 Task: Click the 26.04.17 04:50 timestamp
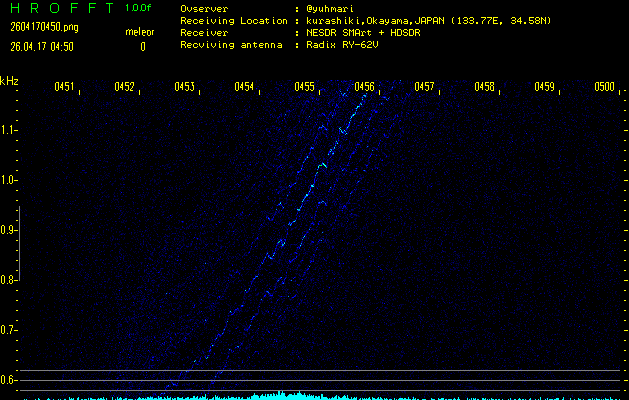(41, 46)
